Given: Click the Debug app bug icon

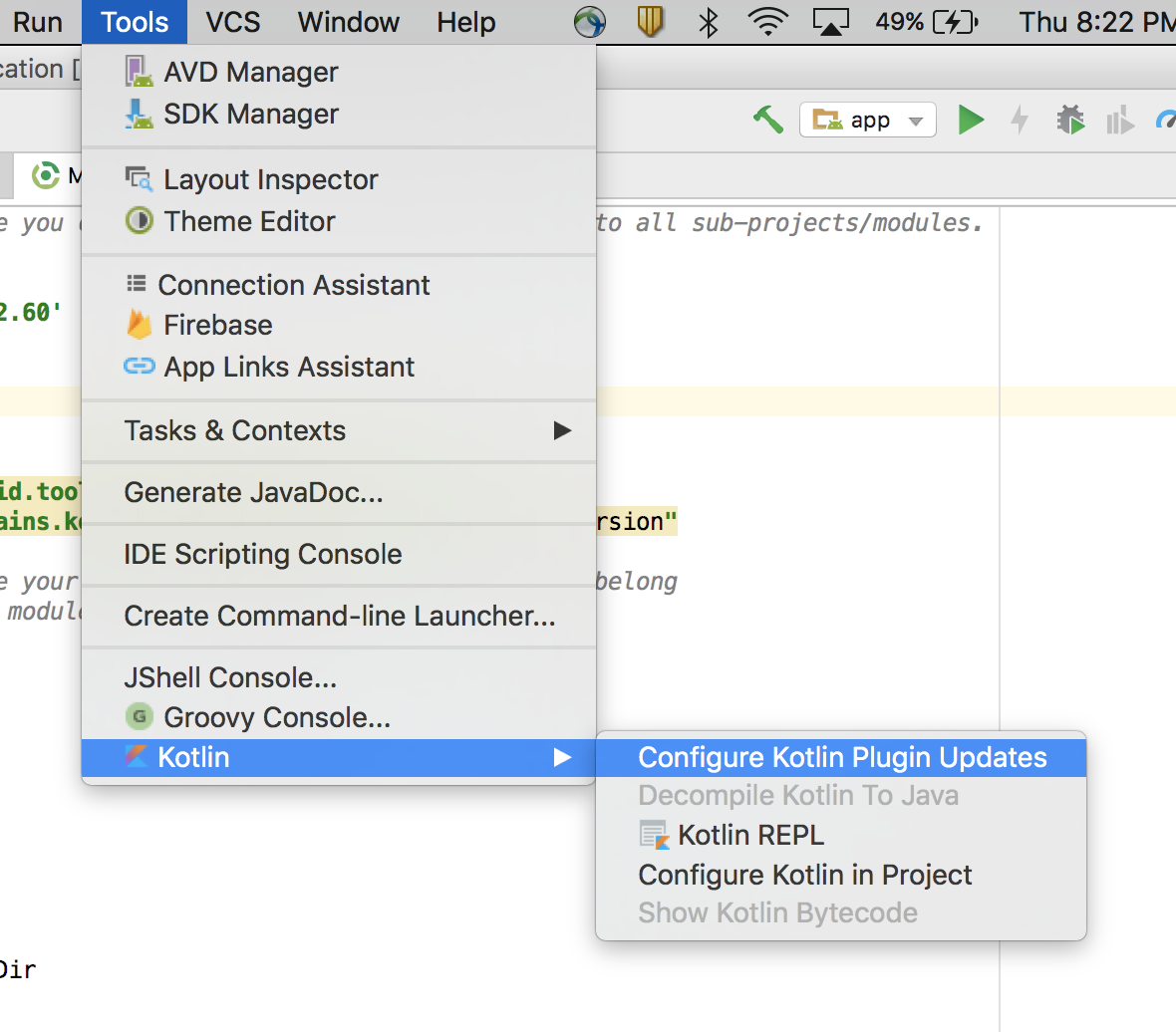Looking at the screenshot, I should click(1070, 120).
